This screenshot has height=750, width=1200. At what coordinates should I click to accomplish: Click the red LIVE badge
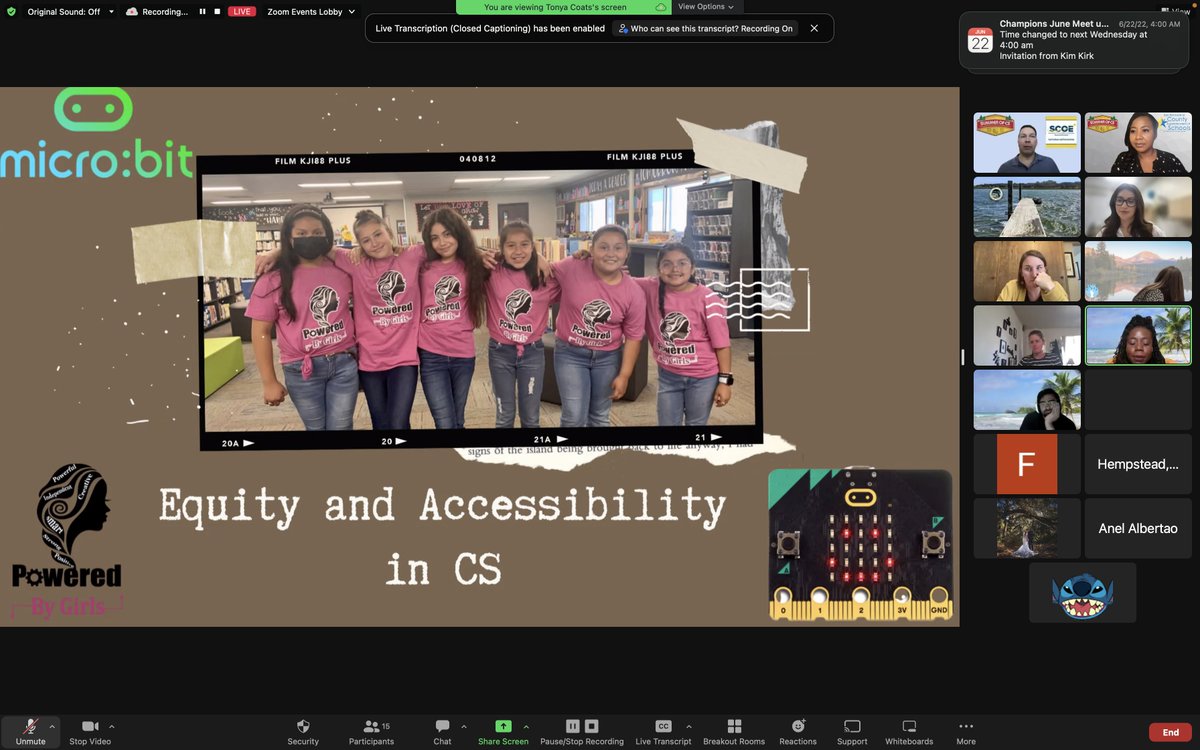coord(241,12)
